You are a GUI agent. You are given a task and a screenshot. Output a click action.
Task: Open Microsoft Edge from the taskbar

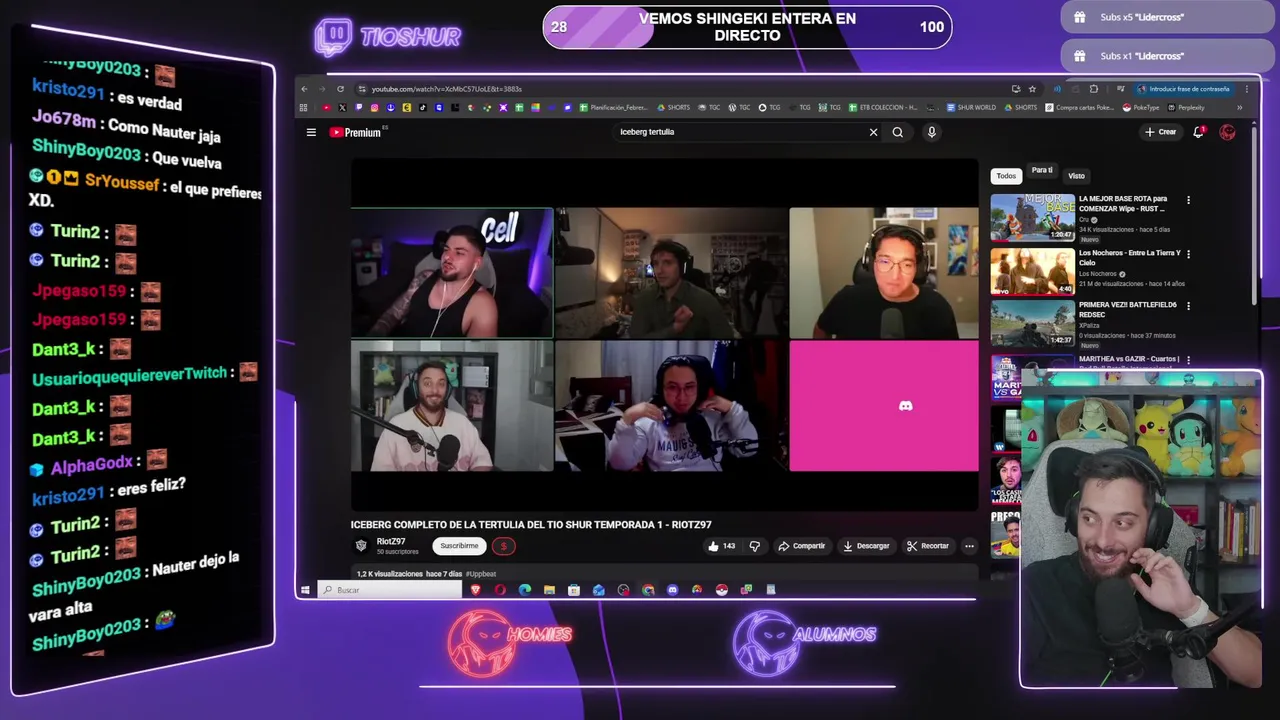point(525,590)
